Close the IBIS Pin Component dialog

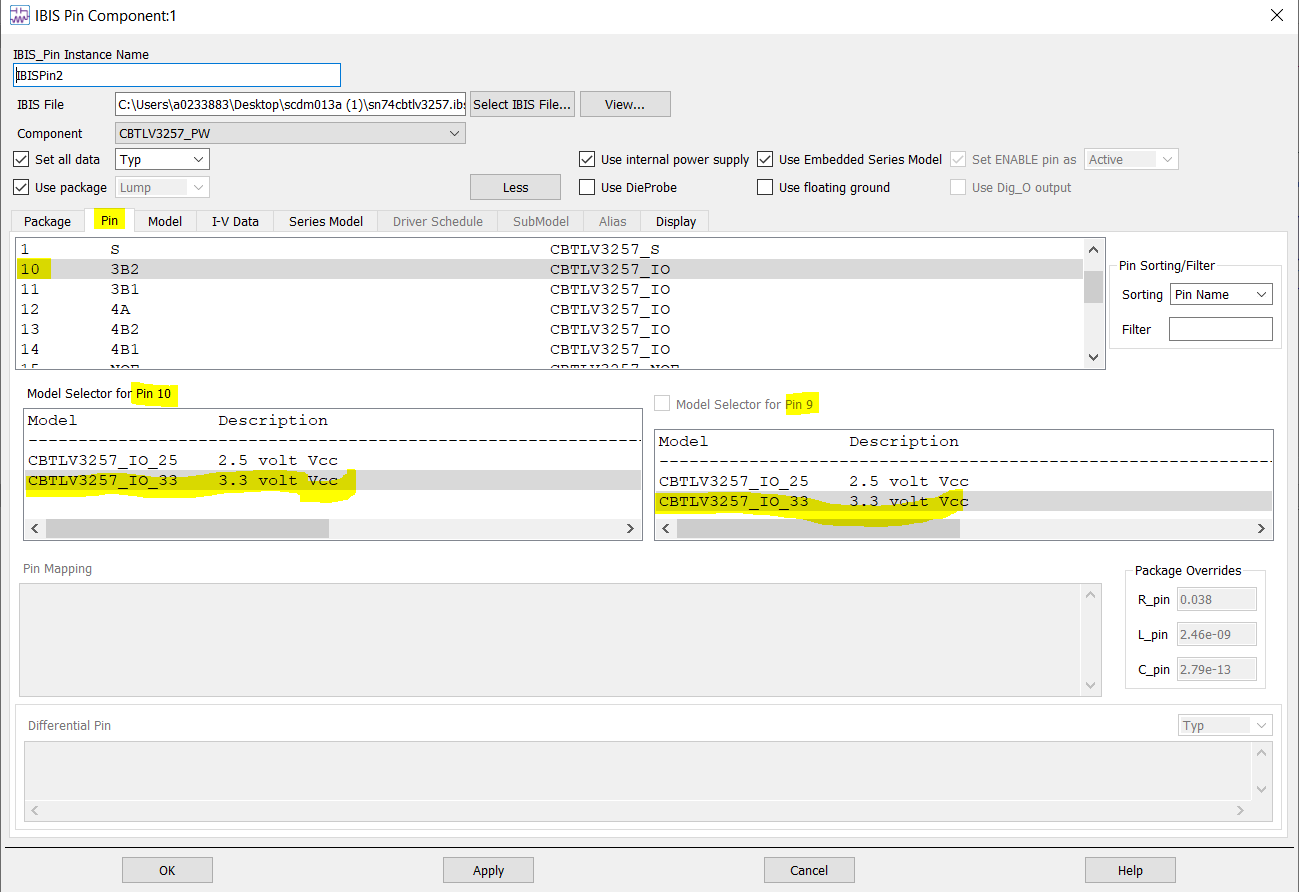[x=1276, y=15]
